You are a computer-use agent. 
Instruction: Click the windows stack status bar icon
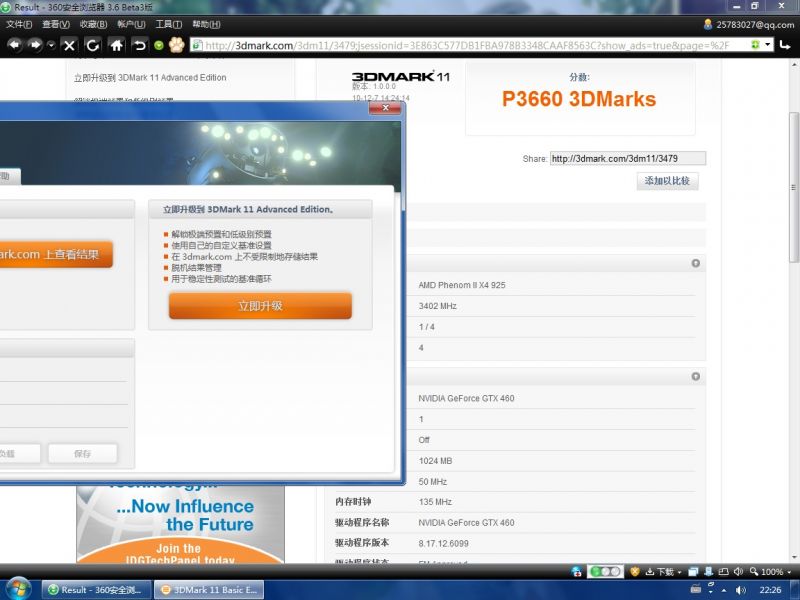click(693, 571)
